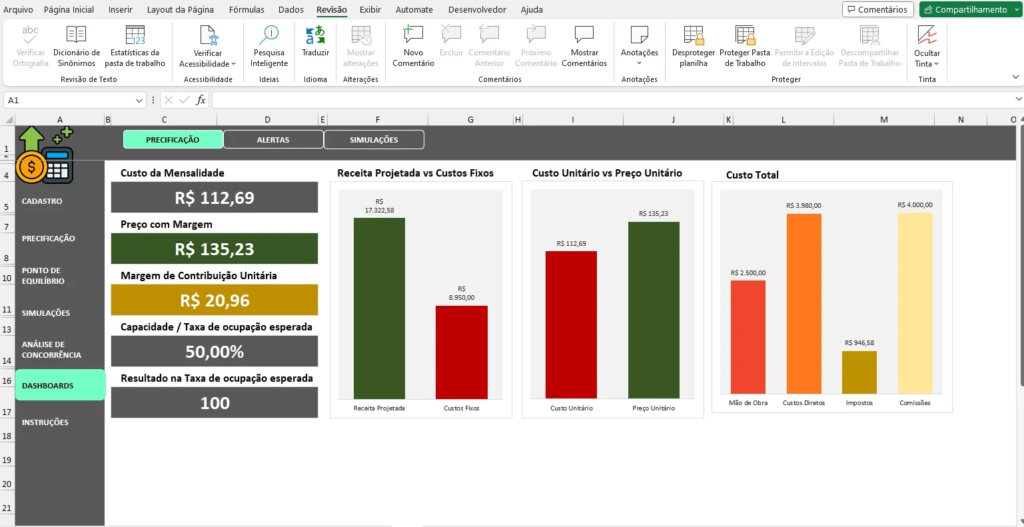The image size is (1024, 527).
Task: Click Proteger Pasta de Trabalho
Action: (x=745, y=46)
